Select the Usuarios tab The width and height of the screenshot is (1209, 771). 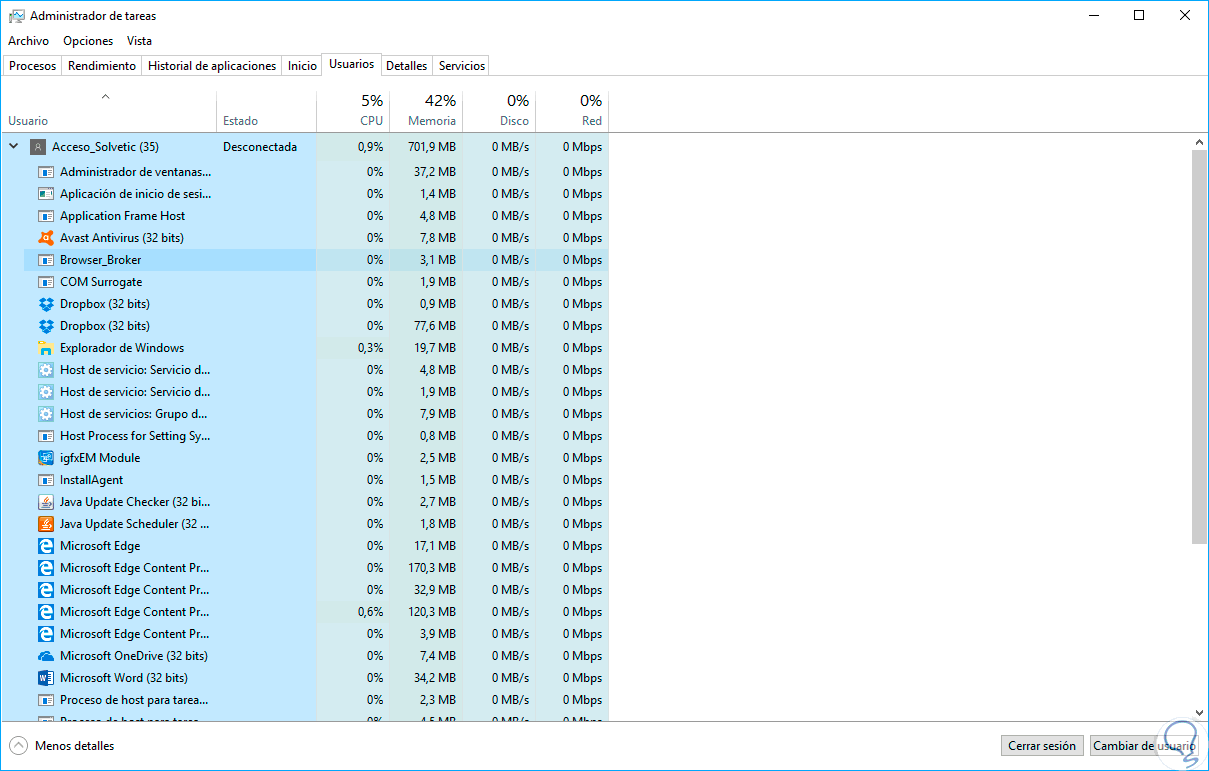[352, 64]
